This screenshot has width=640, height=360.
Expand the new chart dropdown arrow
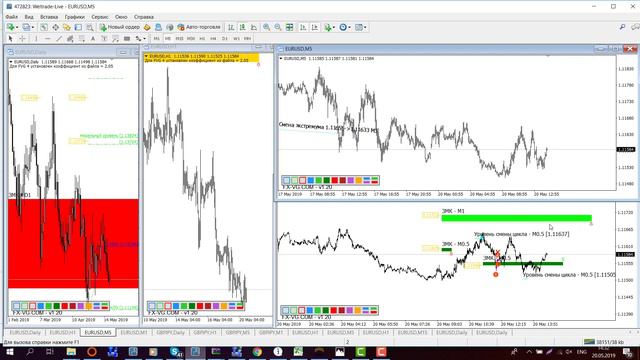click(x=17, y=27)
